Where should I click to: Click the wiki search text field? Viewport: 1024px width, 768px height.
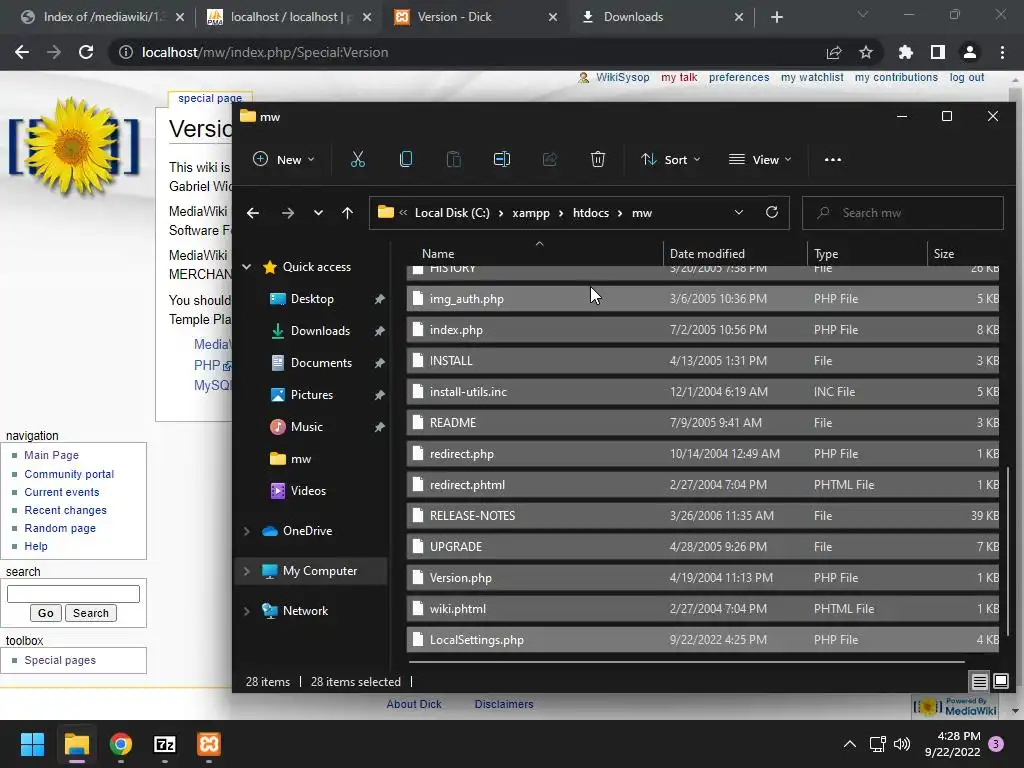coord(73,594)
